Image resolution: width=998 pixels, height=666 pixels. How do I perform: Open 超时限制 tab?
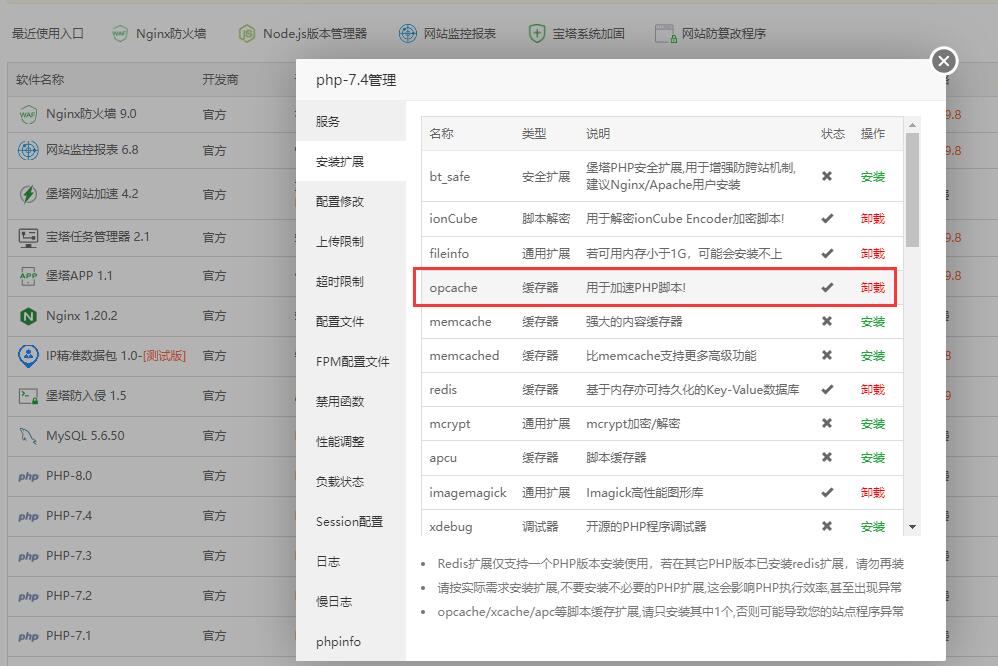point(351,281)
